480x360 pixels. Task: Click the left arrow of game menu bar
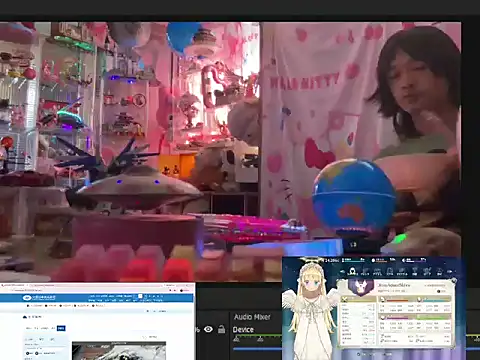(342, 272)
